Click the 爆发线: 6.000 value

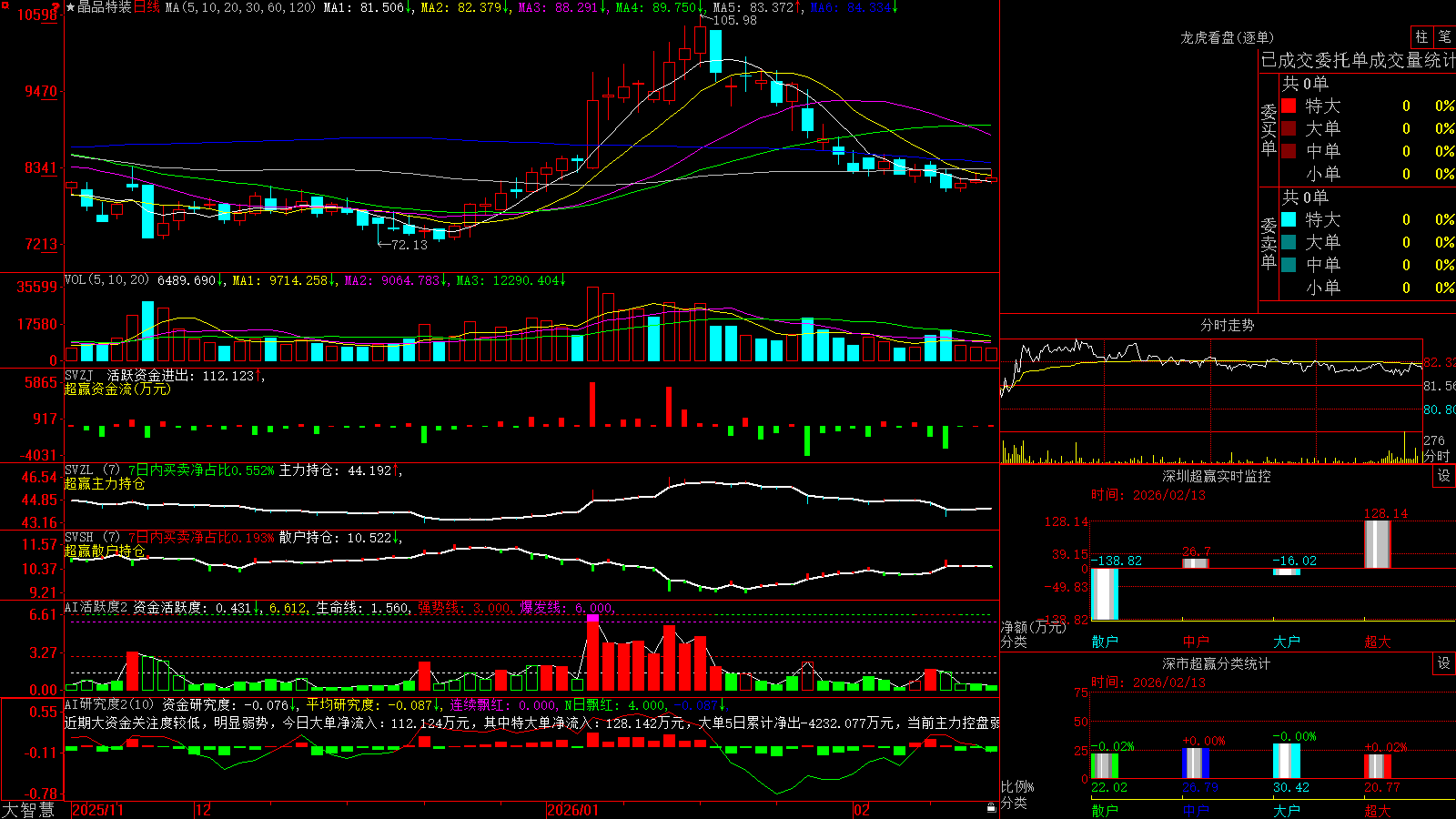(566, 608)
